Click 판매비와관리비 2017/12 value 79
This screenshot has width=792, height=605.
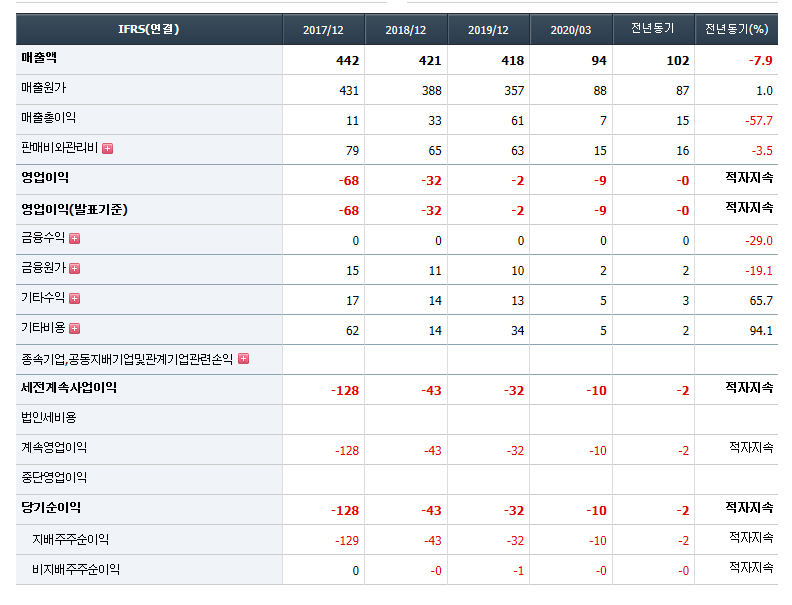(353, 151)
